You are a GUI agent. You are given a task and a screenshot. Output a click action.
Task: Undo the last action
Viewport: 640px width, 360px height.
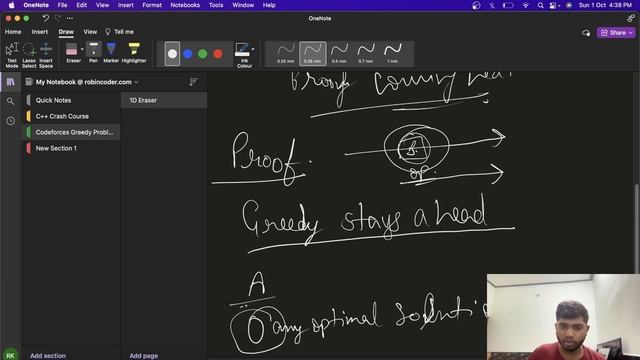46,18
